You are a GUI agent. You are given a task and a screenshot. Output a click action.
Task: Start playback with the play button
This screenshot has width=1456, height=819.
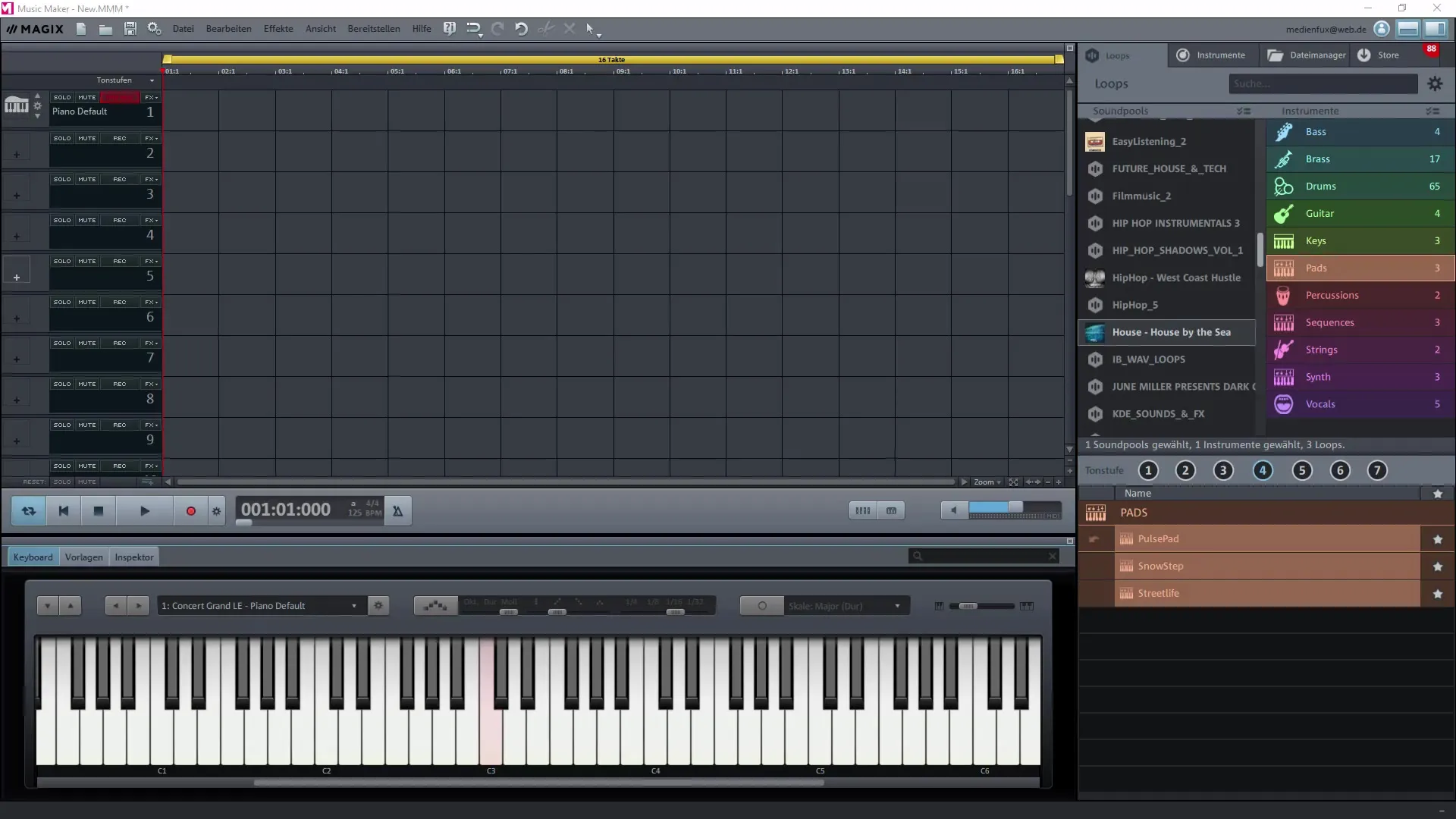145,511
